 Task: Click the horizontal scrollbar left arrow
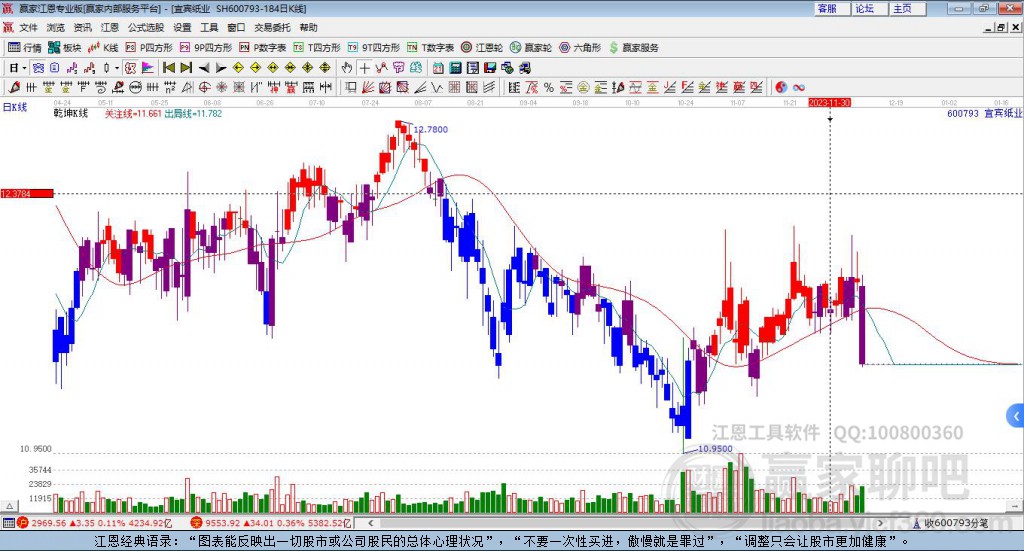(x=370, y=523)
